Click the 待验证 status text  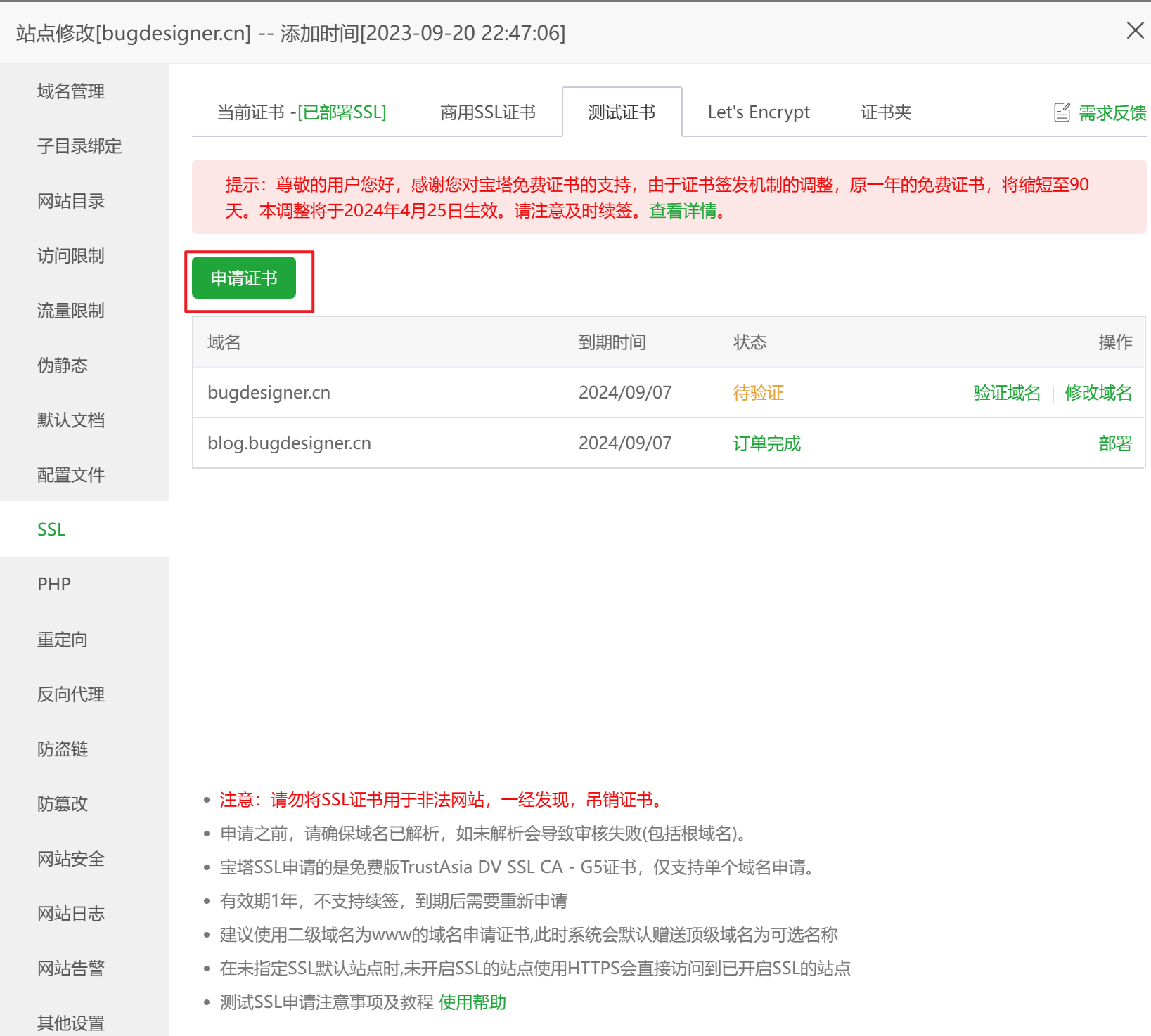coord(758,393)
